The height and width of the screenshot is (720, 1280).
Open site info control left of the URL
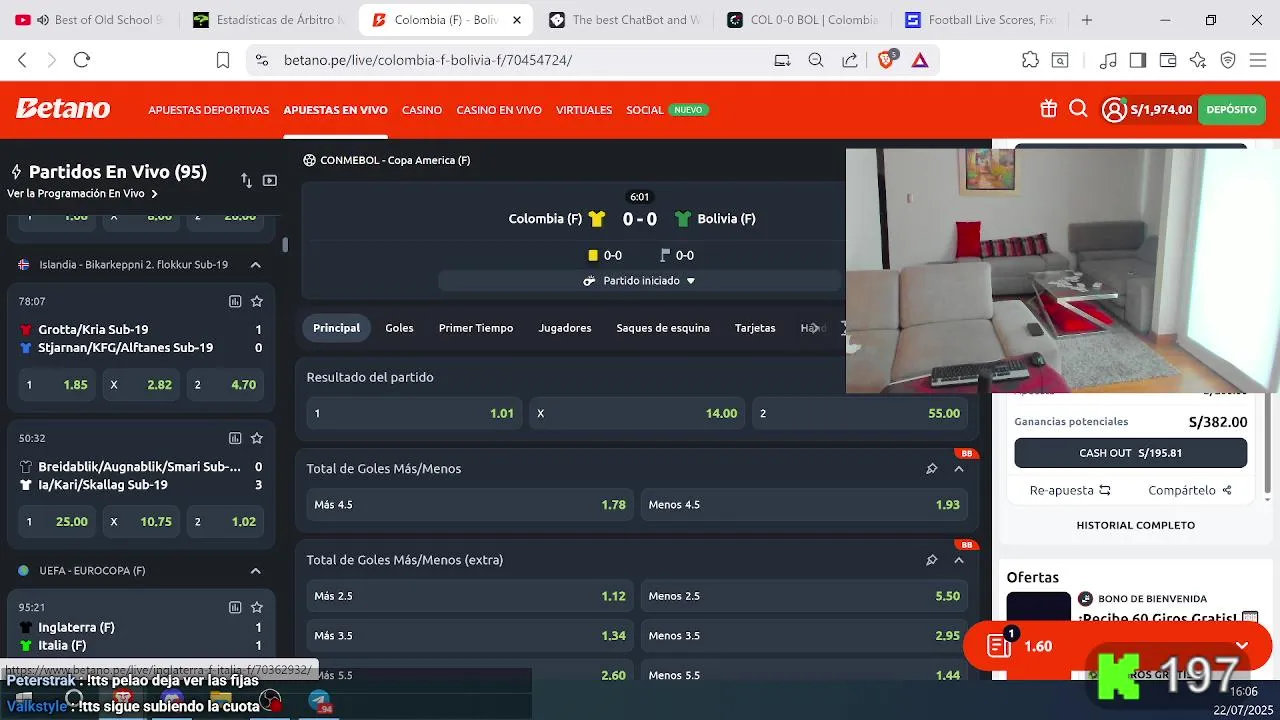click(x=262, y=60)
